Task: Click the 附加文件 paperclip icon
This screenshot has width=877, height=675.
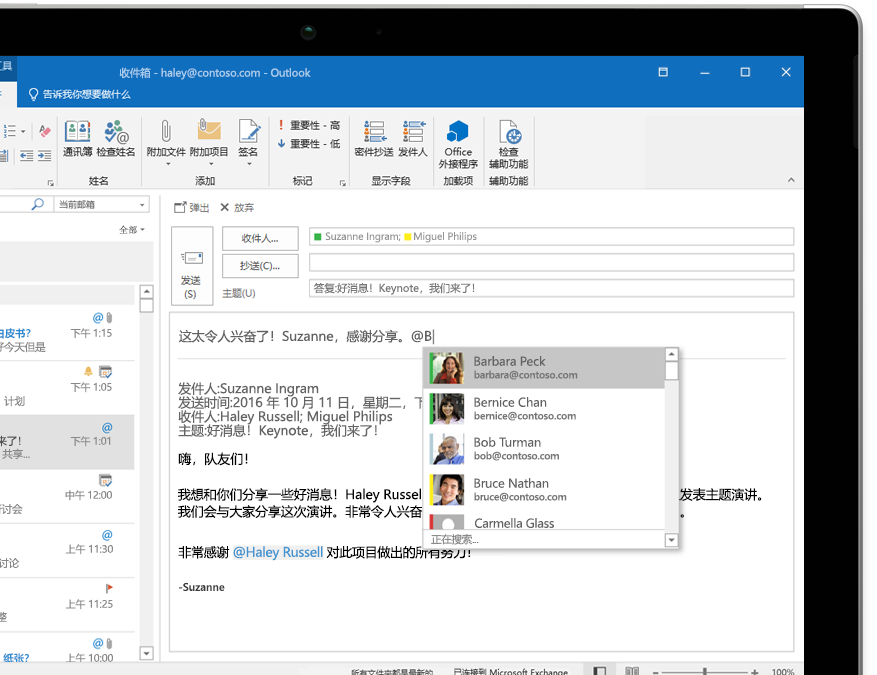Action: [x=166, y=139]
